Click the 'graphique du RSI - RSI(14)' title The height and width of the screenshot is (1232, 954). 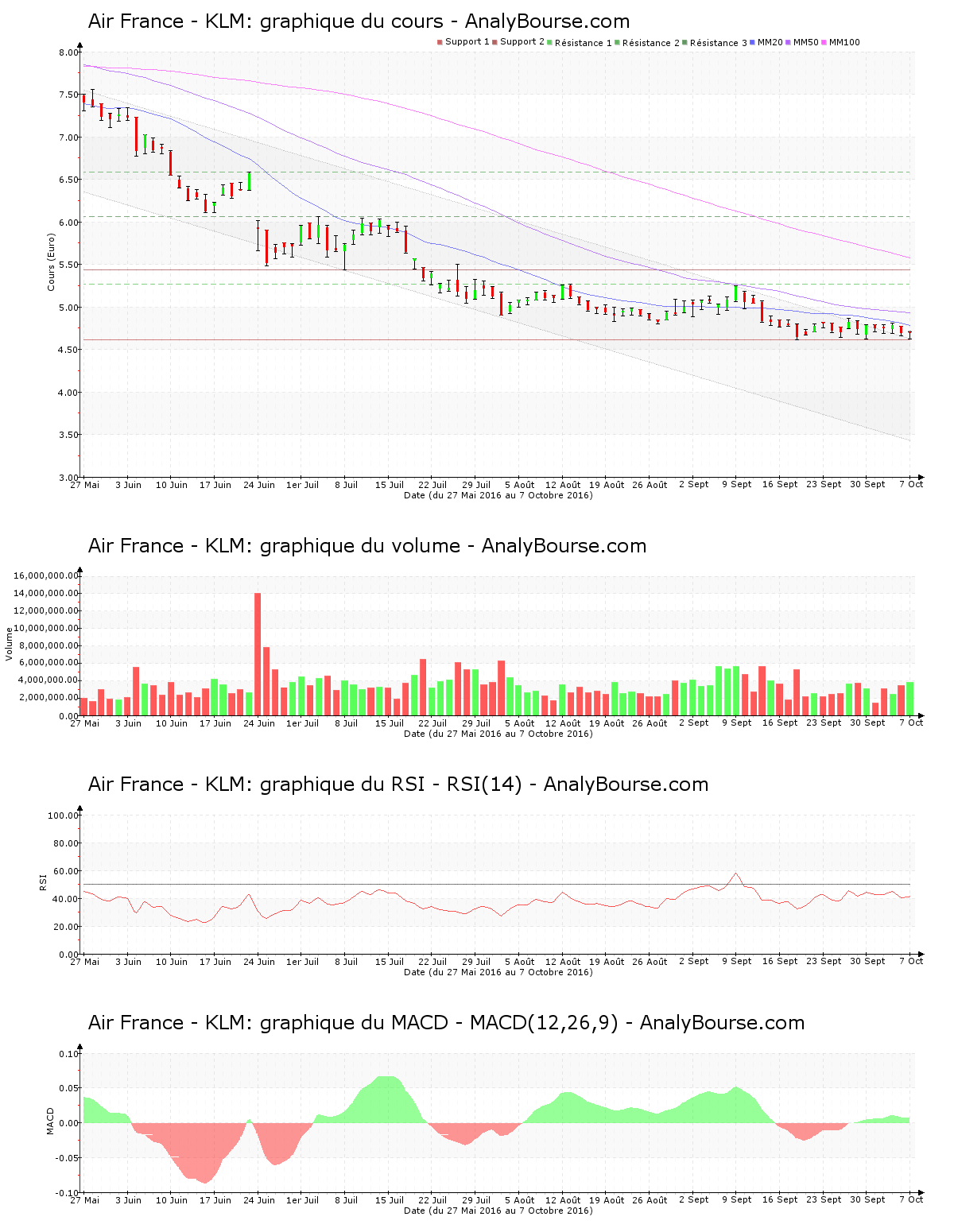tap(398, 785)
